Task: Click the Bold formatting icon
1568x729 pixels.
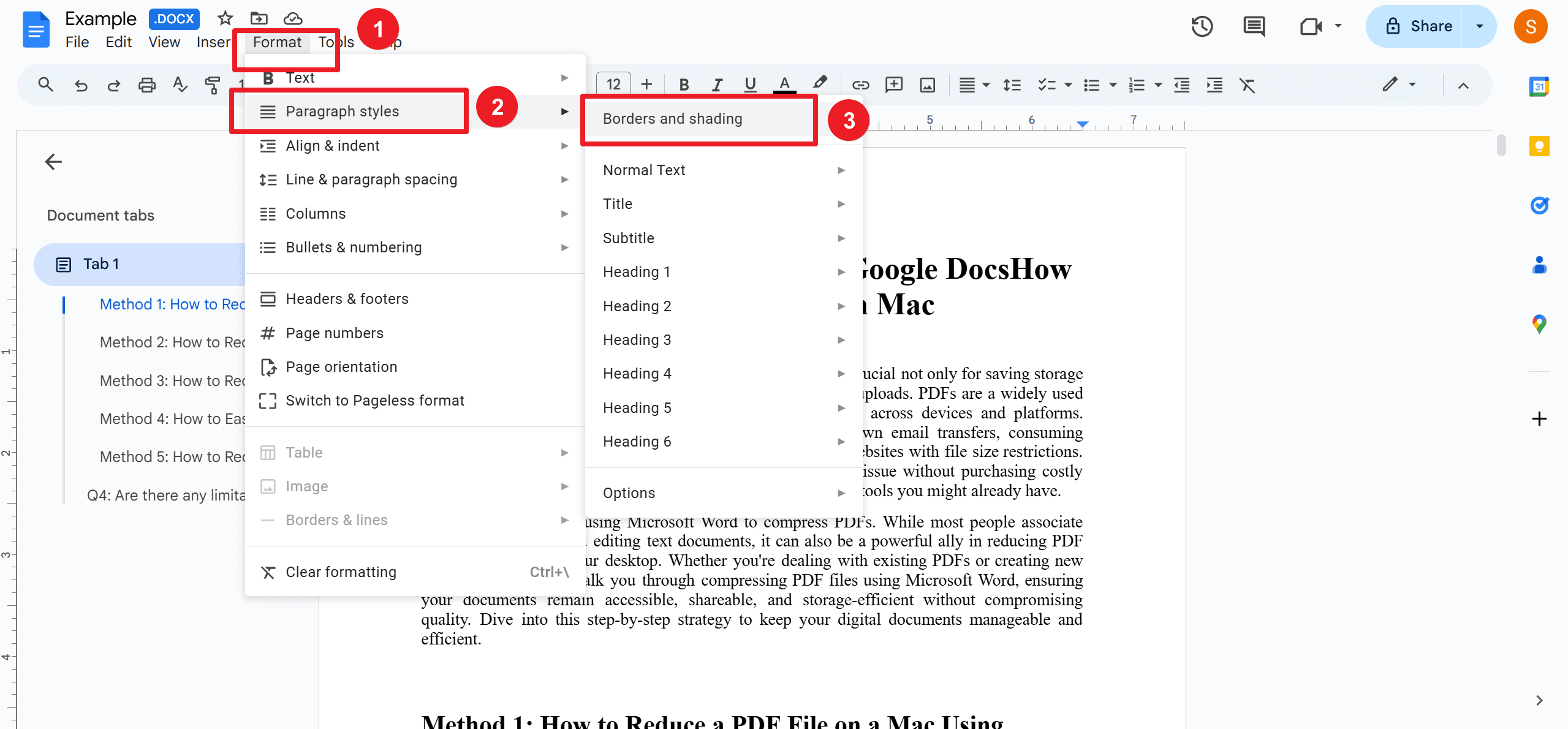Action: 683,83
